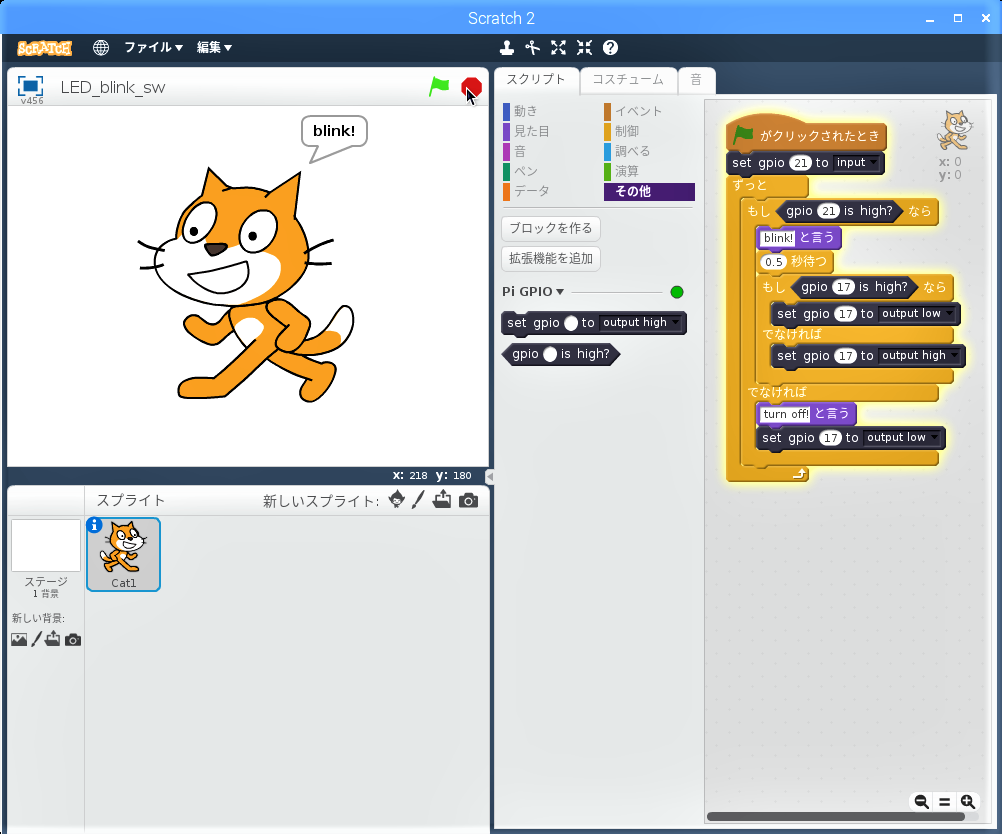1002x834 pixels.
Task: Open the 編集 menu
Action: [214, 47]
